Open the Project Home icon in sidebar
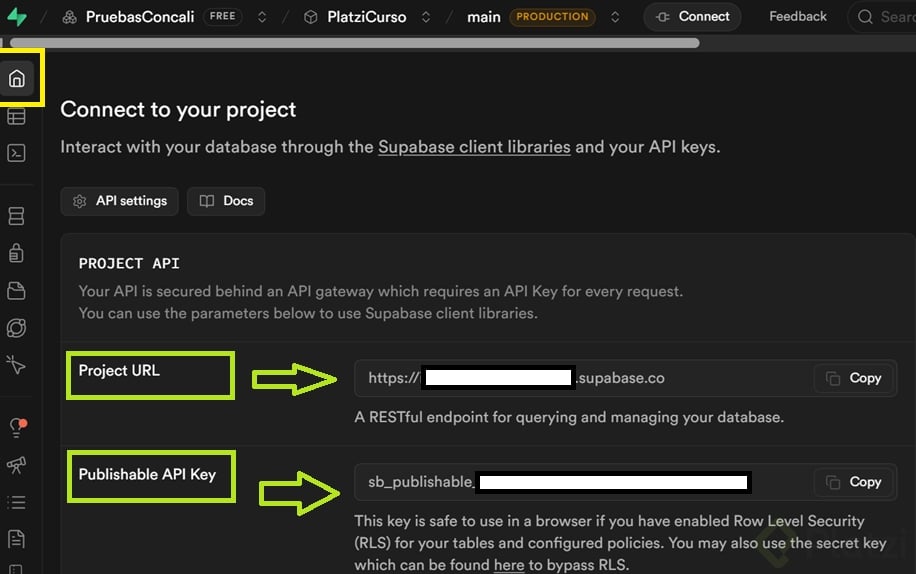 pos(16,79)
